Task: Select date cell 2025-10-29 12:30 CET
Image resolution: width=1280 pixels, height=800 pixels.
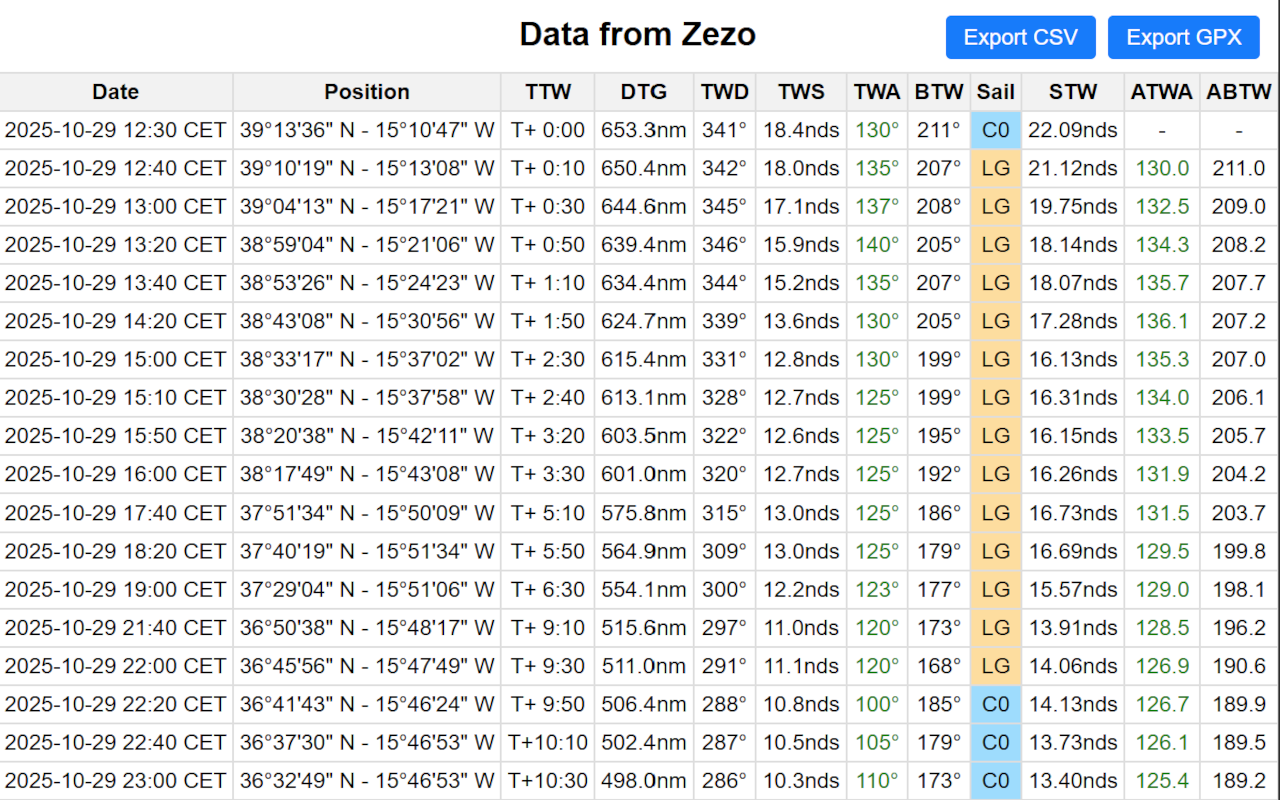Action: tap(116, 130)
